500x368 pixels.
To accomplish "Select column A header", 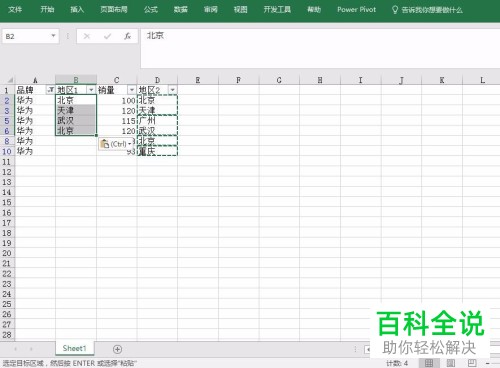I will [35, 80].
